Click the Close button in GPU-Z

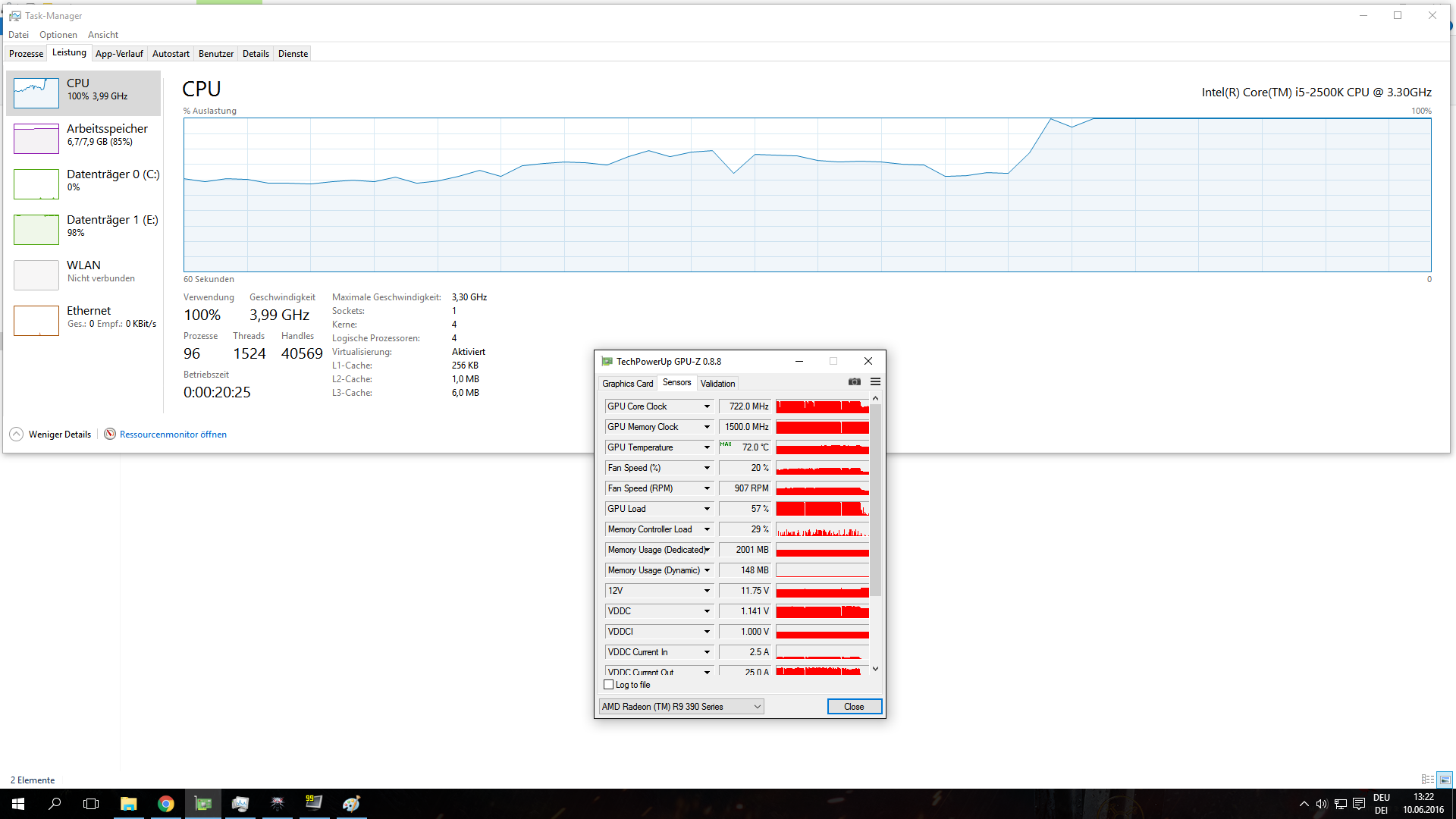pos(854,707)
